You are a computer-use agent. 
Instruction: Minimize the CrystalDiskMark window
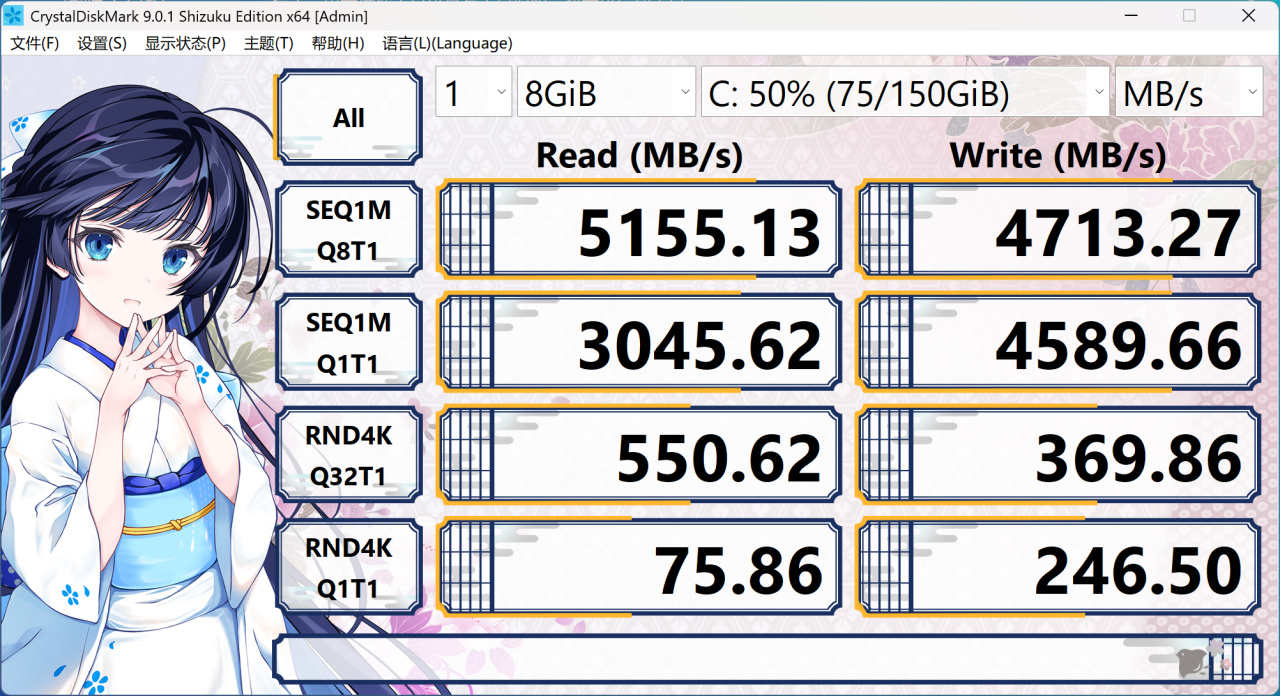click(x=1131, y=16)
